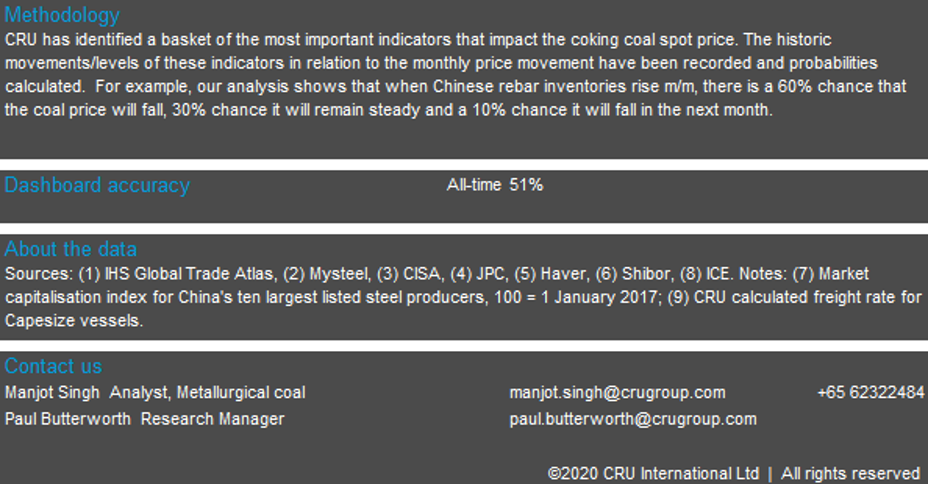The height and width of the screenshot is (484, 928).
Task: Select the All-time 51% accuracy value
Action: pos(495,185)
